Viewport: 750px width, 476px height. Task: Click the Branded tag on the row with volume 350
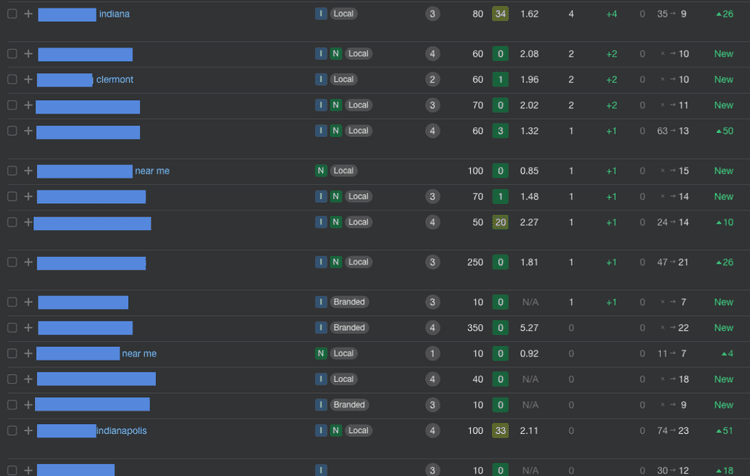tap(349, 328)
